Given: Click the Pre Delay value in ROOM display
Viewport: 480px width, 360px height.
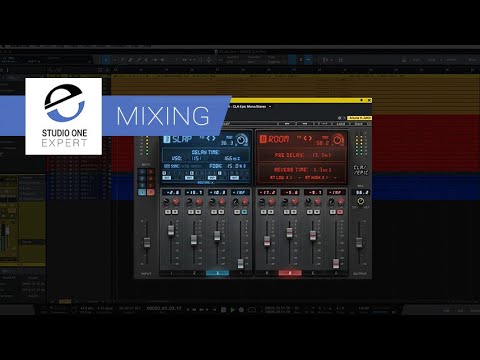Looking at the screenshot, I should click(321, 155).
